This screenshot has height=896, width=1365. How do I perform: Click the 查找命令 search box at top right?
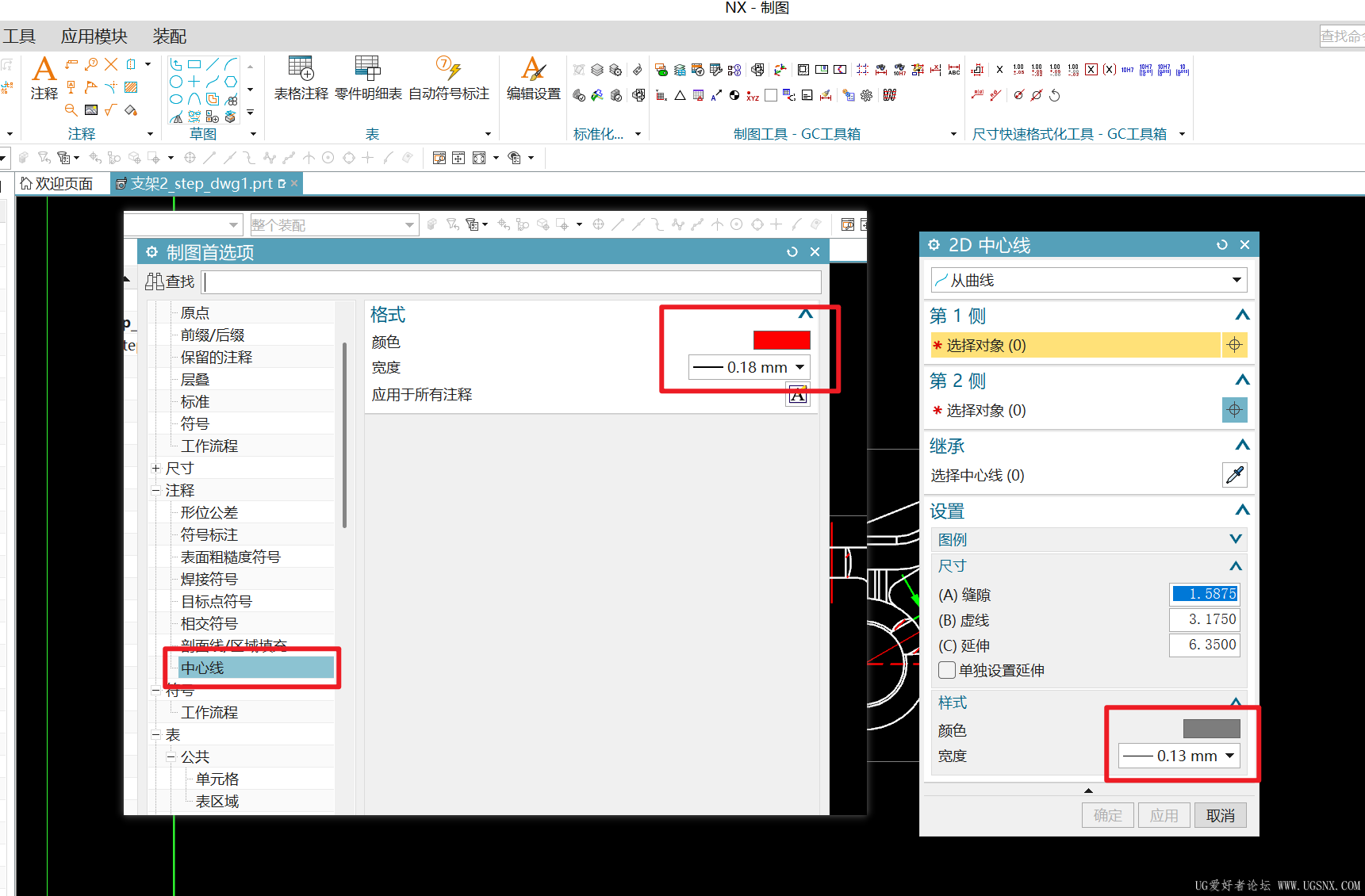pos(1342,36)
